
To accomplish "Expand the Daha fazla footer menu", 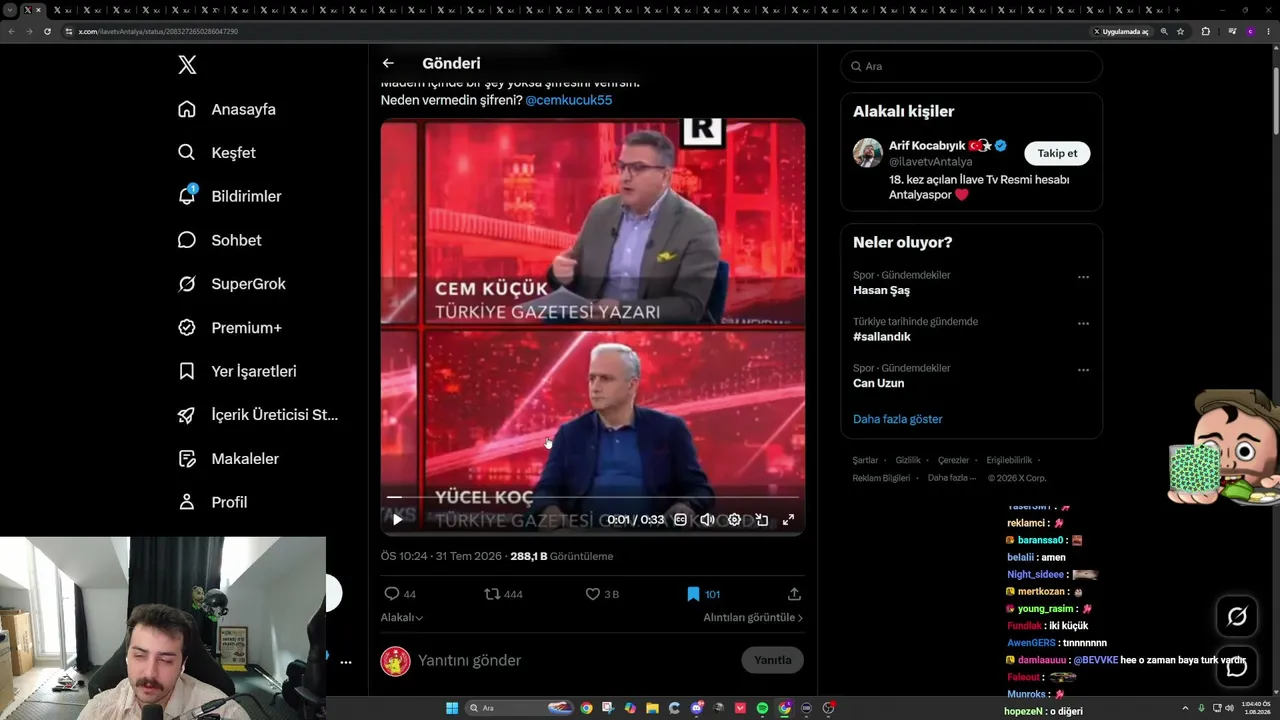I will 952,478.
